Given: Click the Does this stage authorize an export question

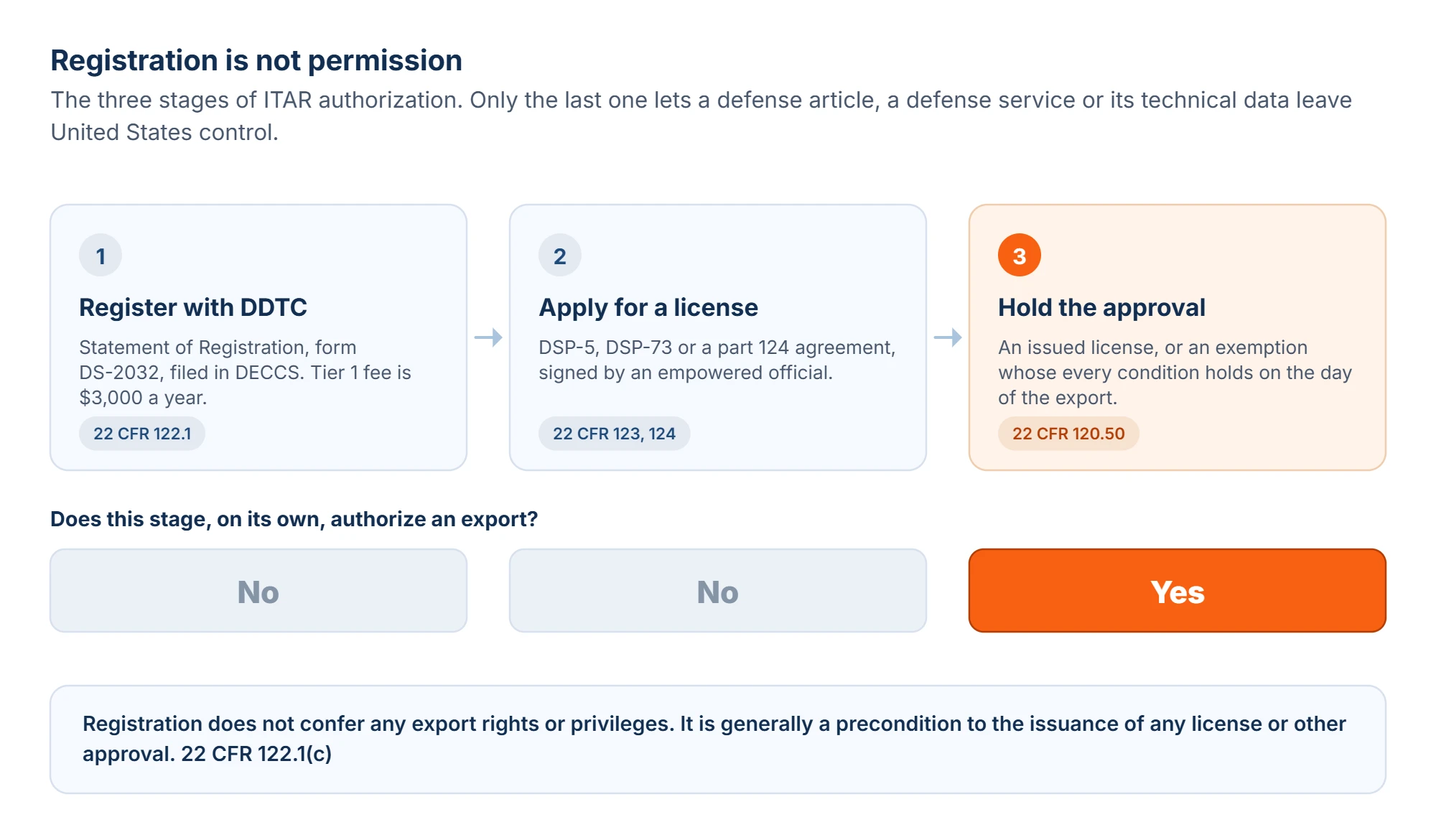Looking at the screenshot, I should 294,519.
